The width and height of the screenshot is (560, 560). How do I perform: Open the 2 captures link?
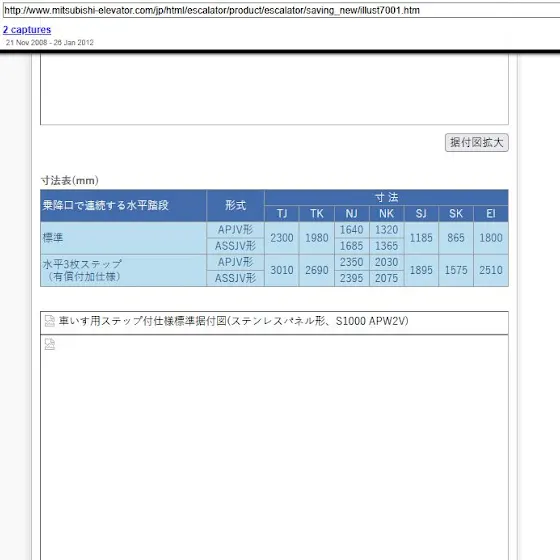tap(27, 30)
